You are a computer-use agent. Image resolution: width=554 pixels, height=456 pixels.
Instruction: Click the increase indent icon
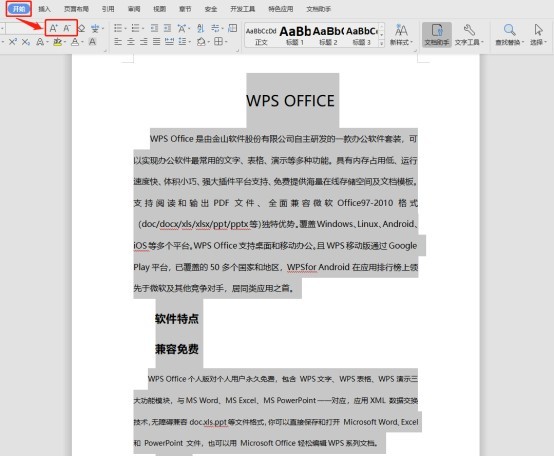point(167,28)
